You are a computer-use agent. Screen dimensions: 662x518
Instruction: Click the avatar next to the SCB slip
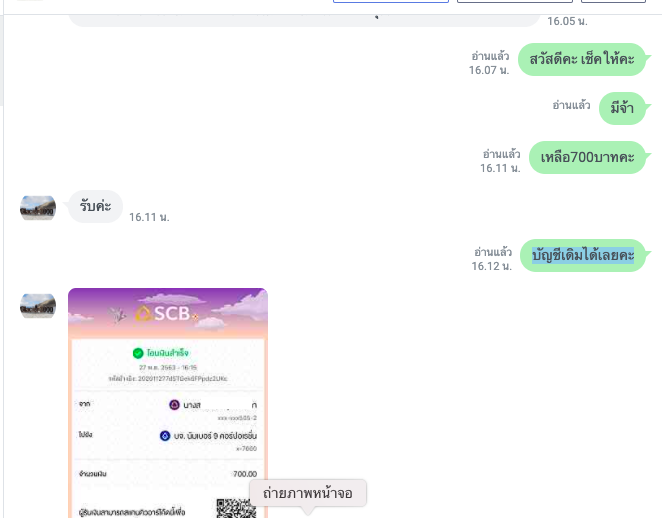pyautogui.click(x=38, y=306)
